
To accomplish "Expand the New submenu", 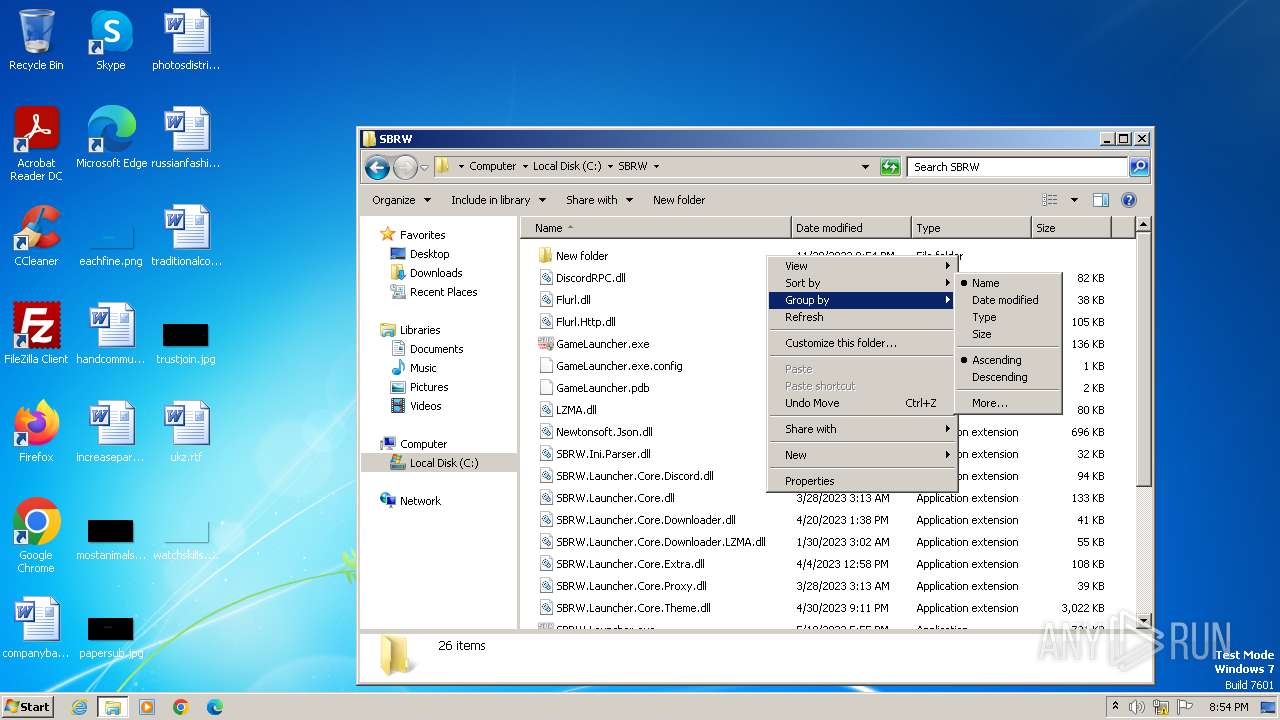I will (862, 455).
